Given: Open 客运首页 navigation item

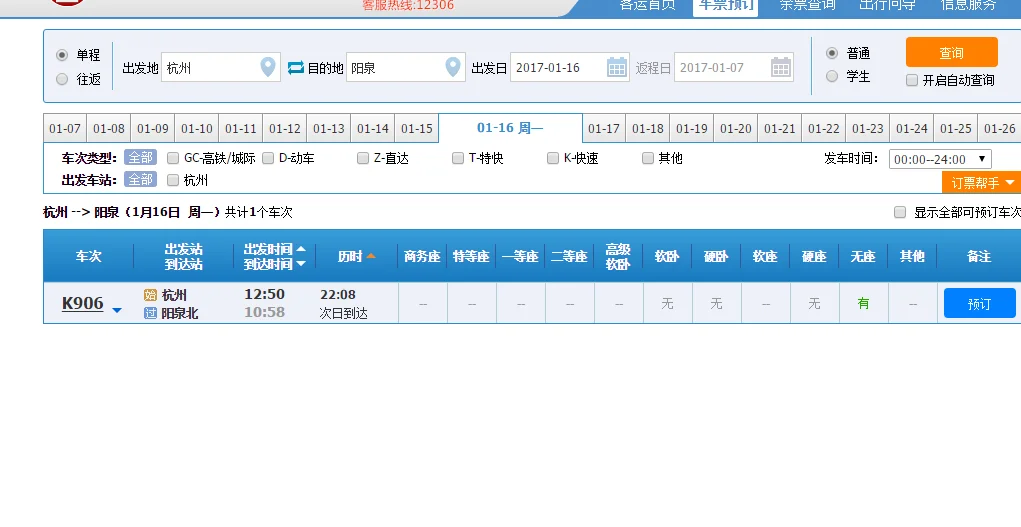Looking at the screenshot, I should coord(647,5).
